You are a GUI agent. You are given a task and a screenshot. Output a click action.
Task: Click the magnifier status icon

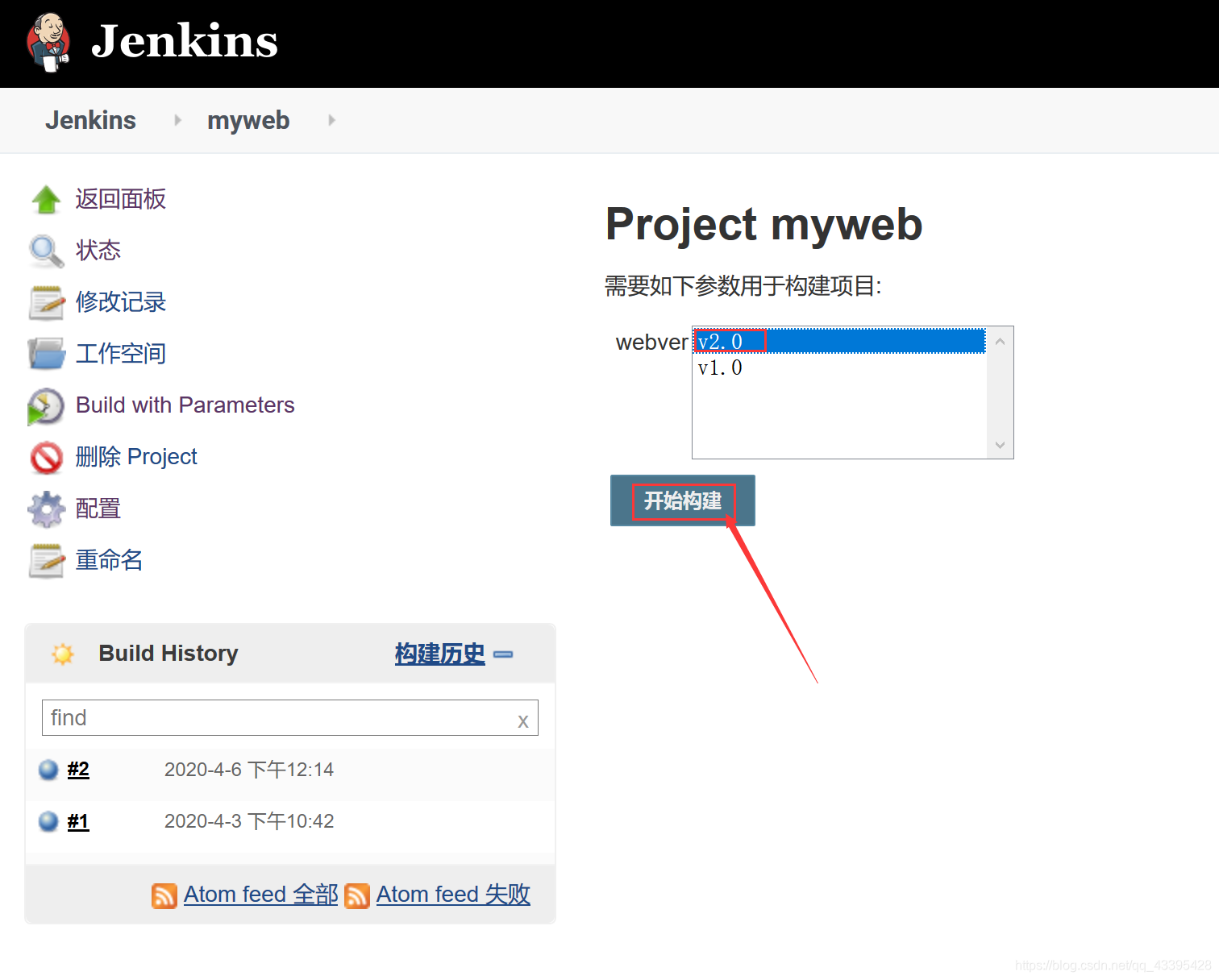[46, 251]
